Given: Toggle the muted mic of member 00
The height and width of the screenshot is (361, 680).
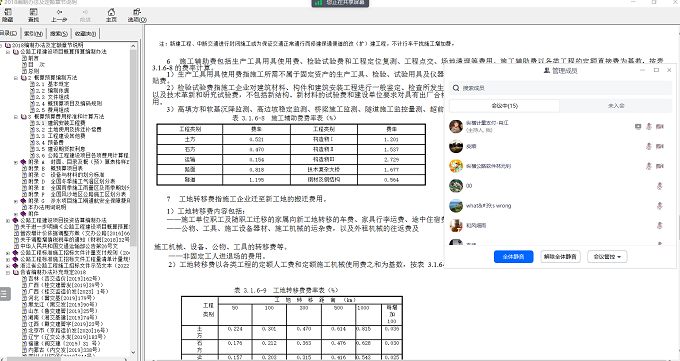Looking at the screenshot, I should point(660,186).
